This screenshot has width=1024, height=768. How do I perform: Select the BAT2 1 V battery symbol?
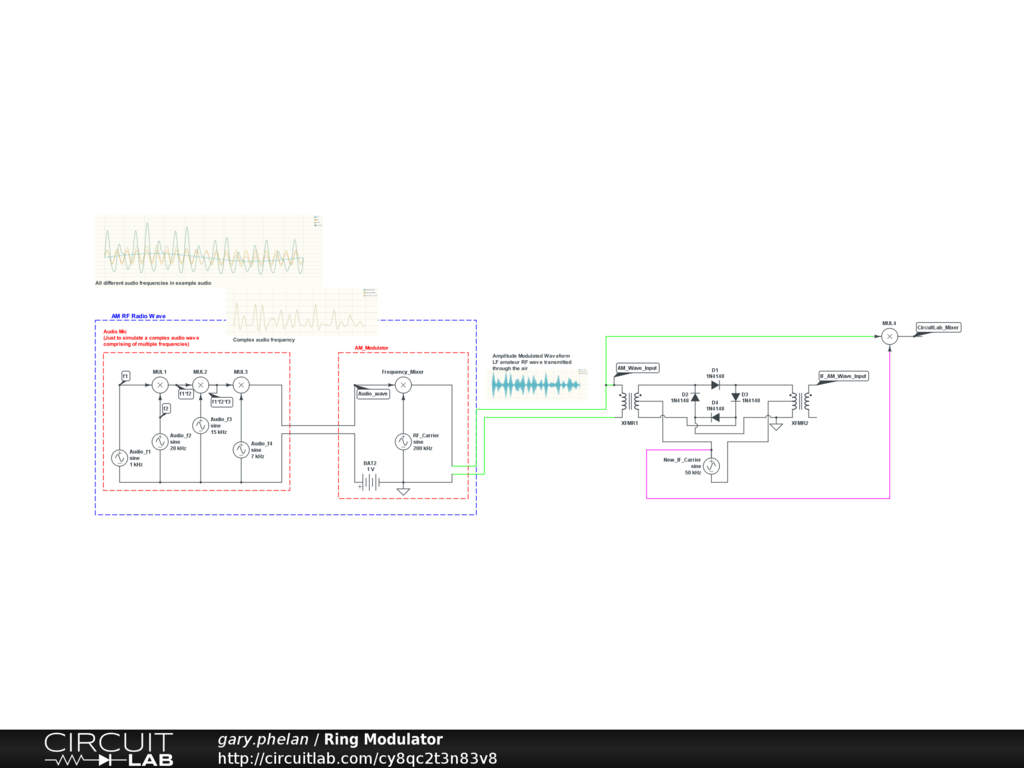click(x=371, y=482)
